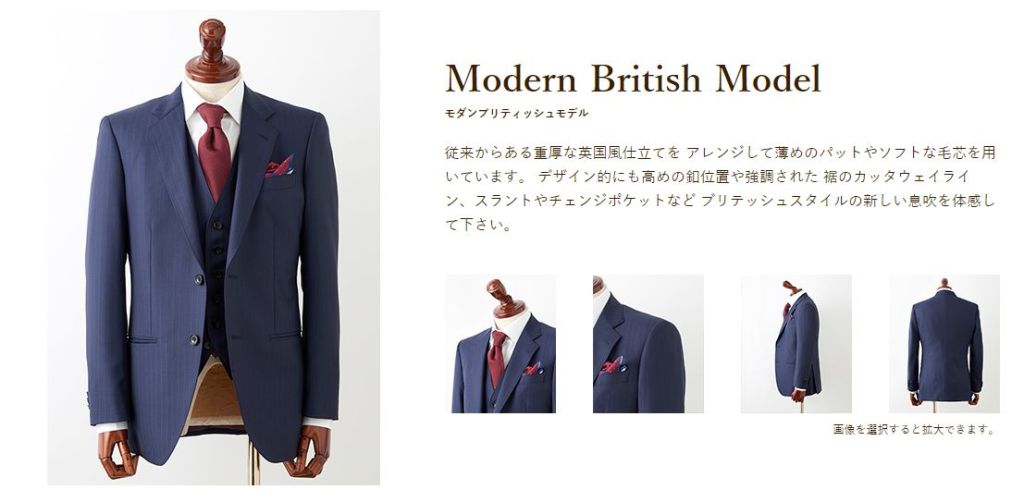Click the mannequin's wooden hand at right sleeve

(x=308, y=449)
